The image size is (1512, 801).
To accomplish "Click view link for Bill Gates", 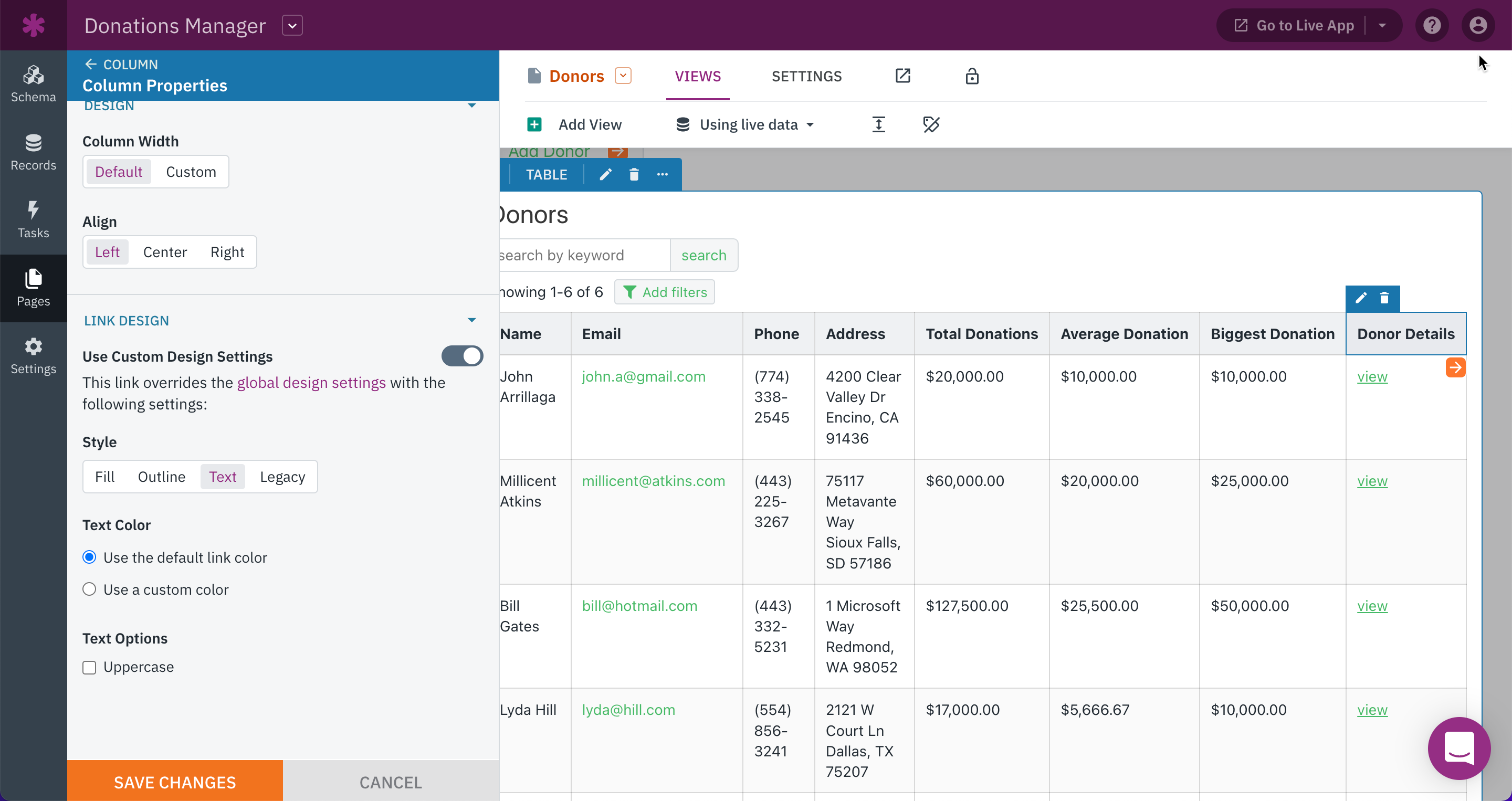I will pos(1372,606).
